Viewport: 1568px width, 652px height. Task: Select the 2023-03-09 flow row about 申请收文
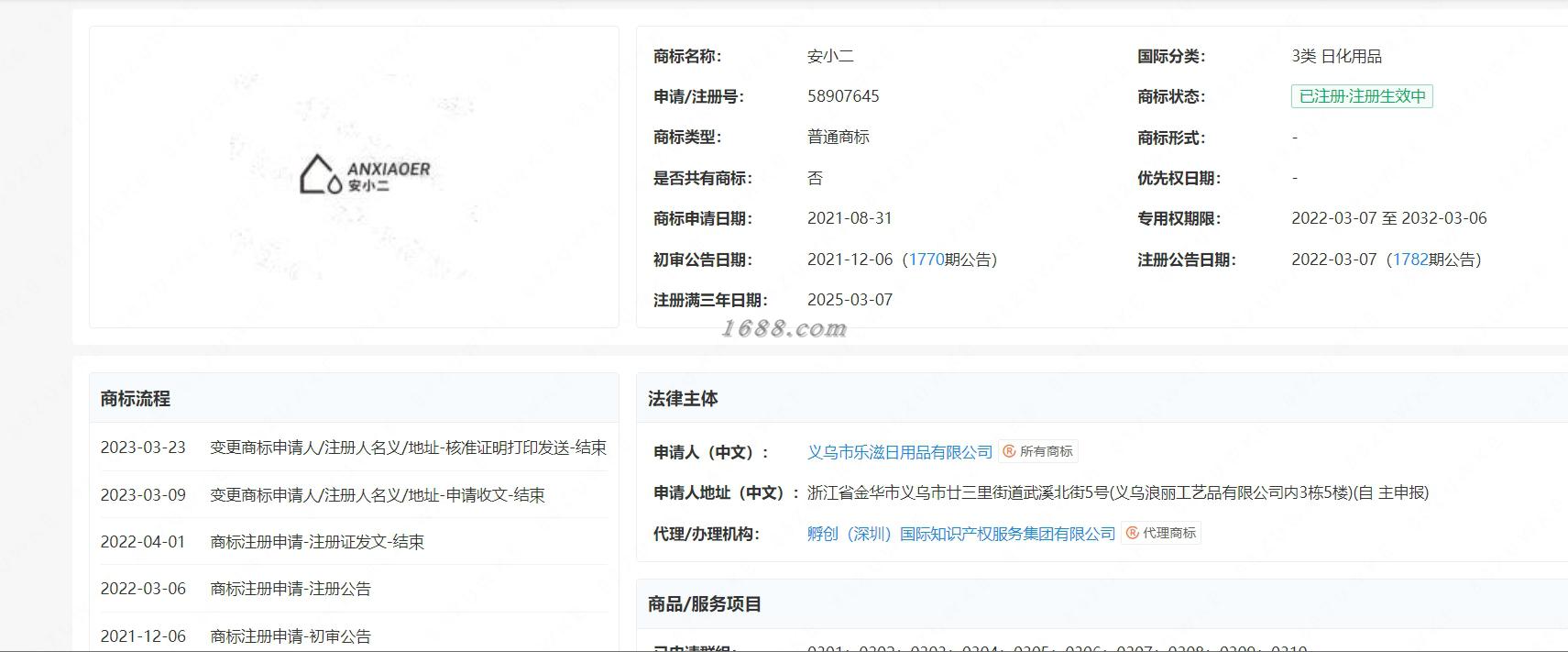354,495
